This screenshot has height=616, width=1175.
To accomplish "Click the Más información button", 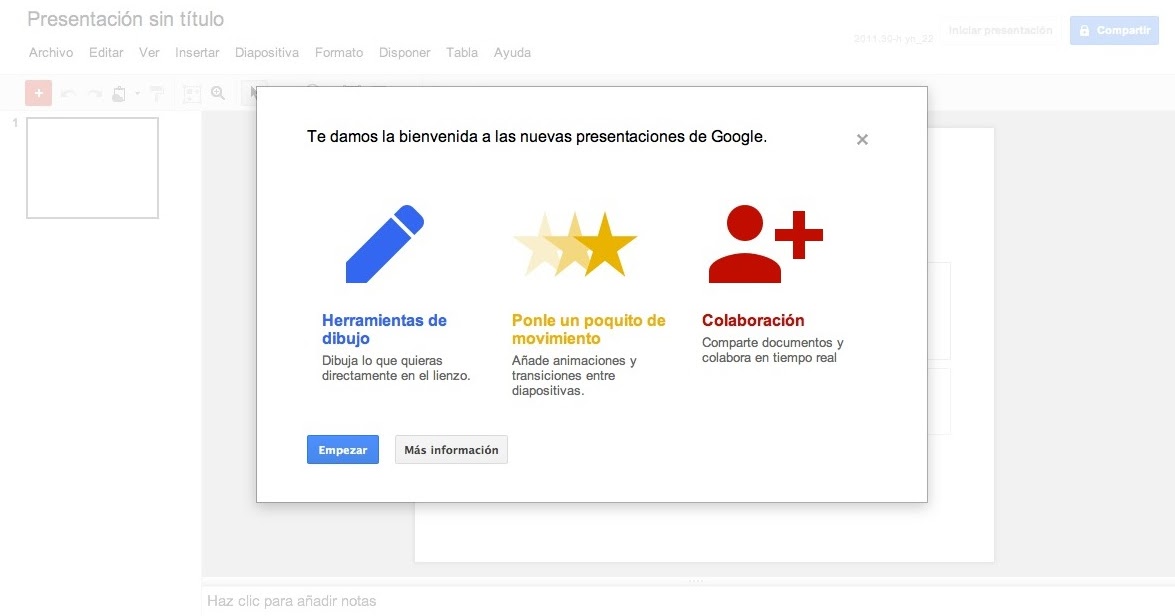I will click(451, 450).
